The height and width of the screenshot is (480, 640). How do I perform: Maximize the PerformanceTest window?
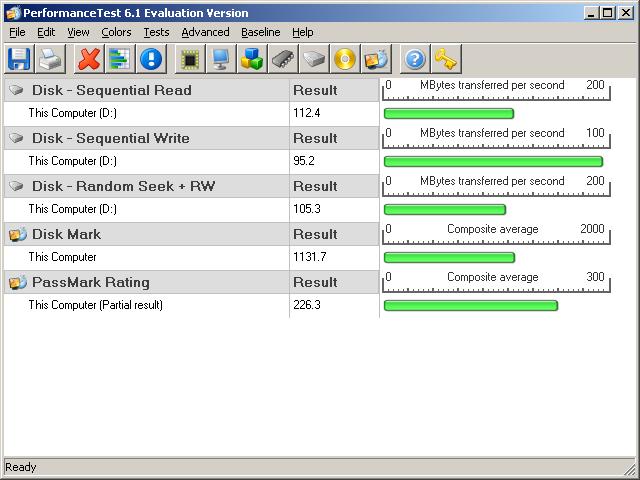pyautogui.click(x=608, y=13)
